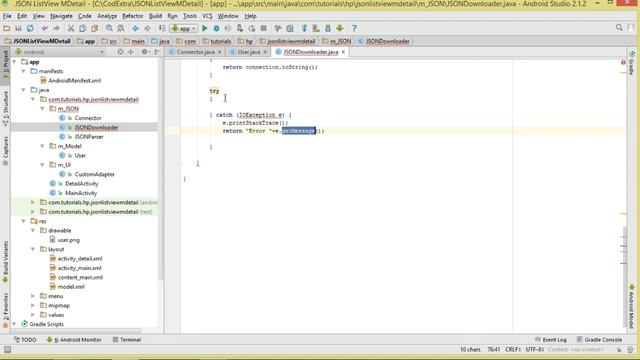Collapse the m_UI package arrow
This screenshot has width=640, height=360.
click(x=42, y=164)
